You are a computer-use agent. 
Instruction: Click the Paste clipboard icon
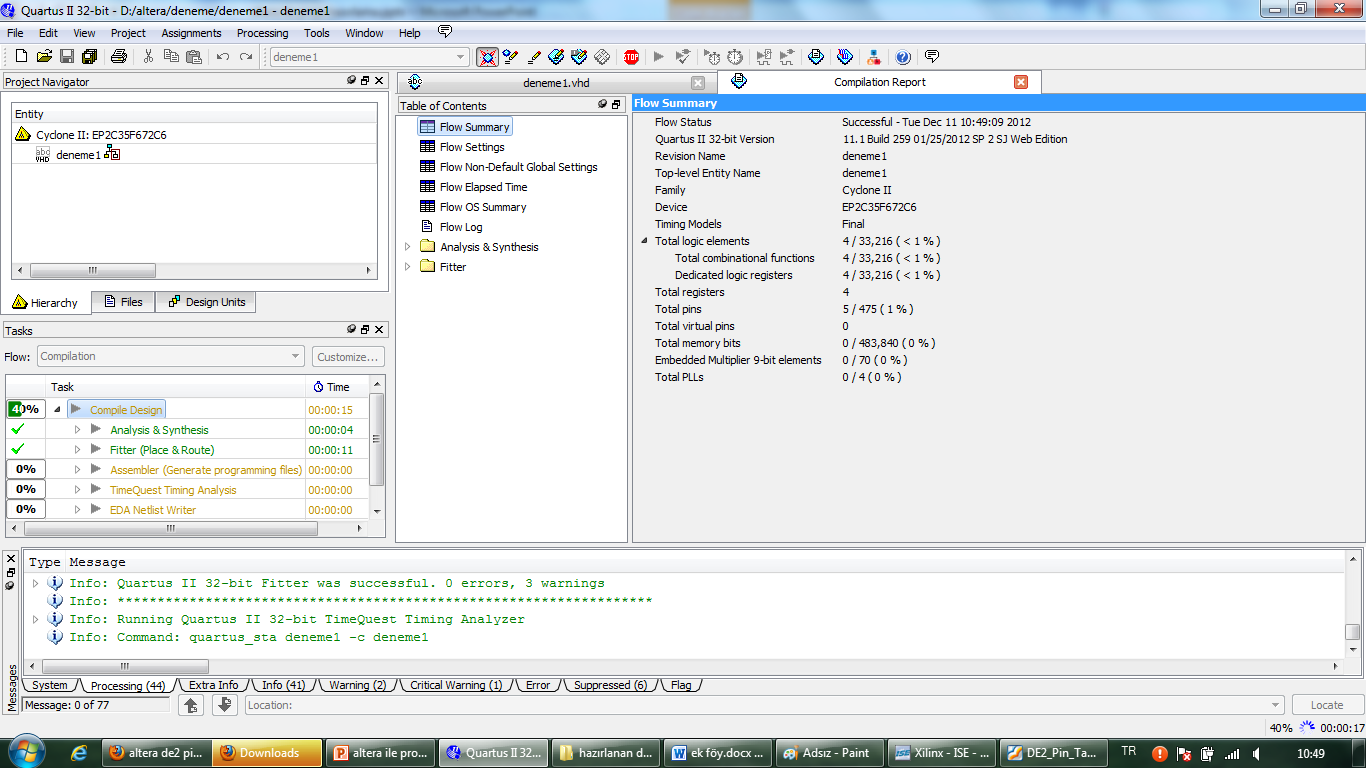[194, 57]
